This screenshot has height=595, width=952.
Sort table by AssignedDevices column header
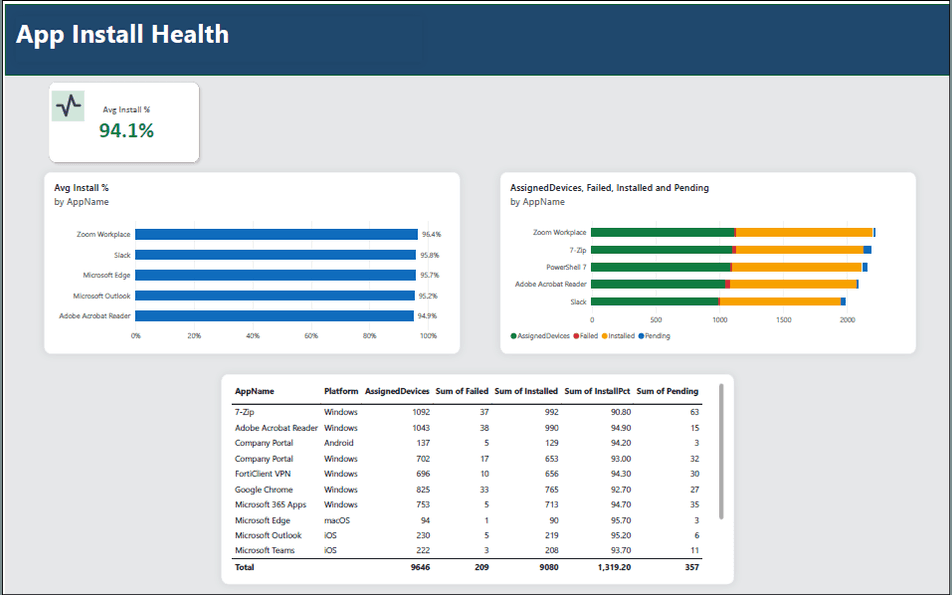point(397,391)
